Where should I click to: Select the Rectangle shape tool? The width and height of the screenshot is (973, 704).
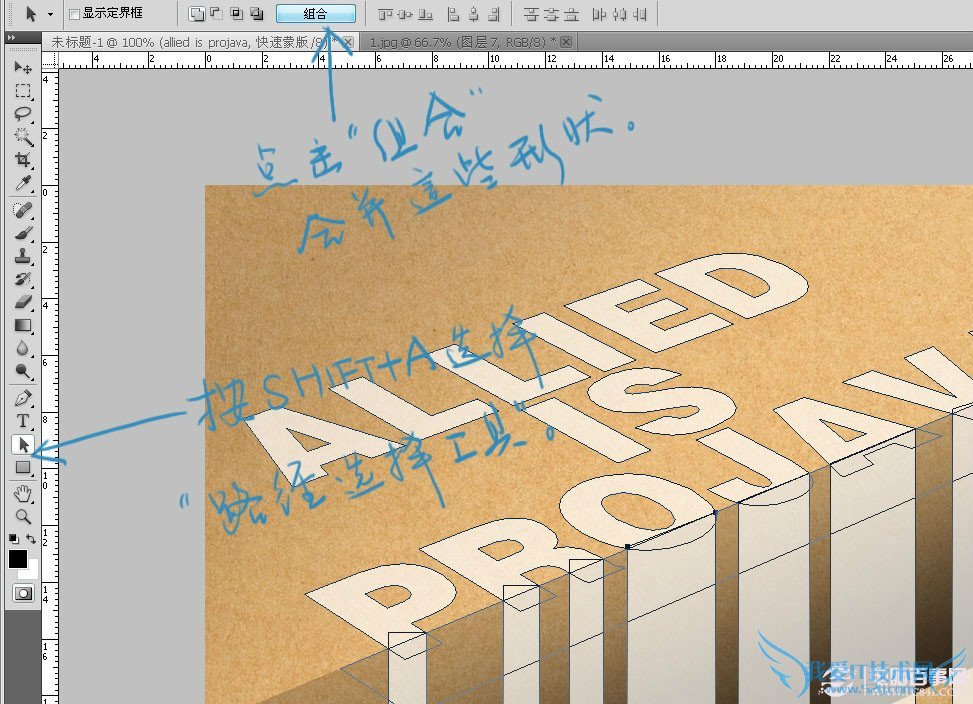tap(23, 467)
